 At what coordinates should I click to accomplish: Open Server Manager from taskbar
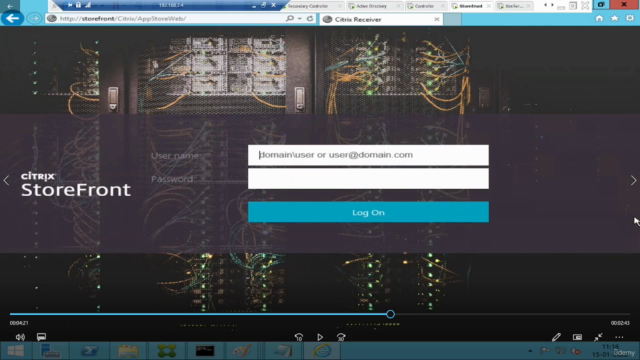pyautogui.click(x=51, y=351)
